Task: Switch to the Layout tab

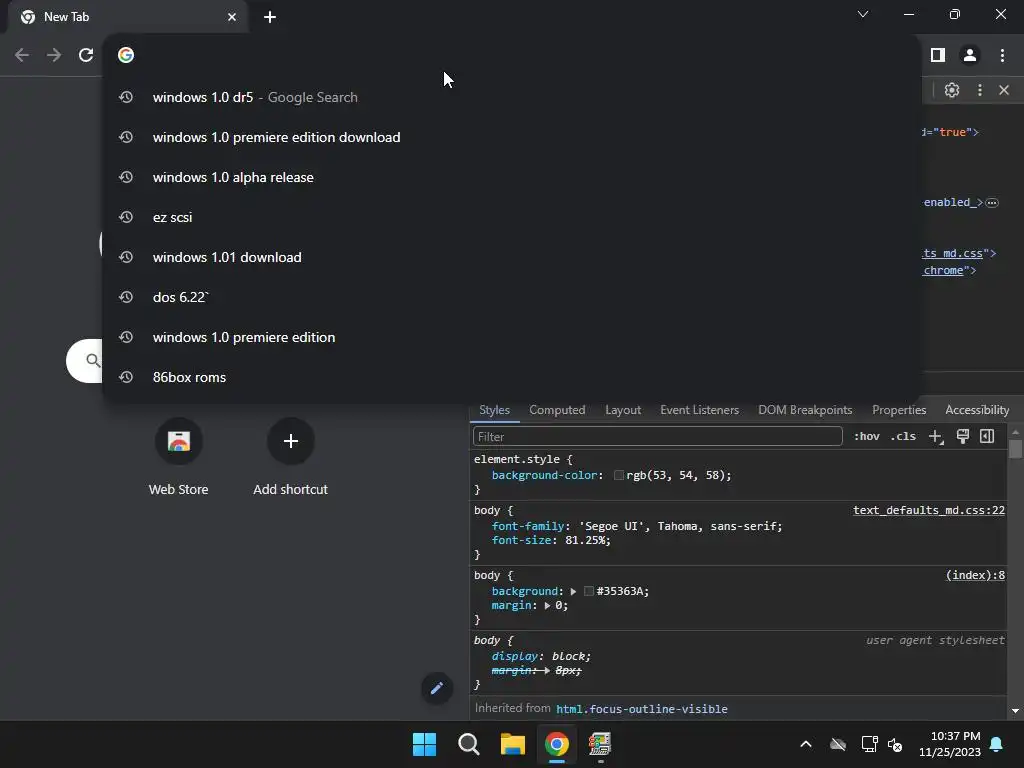Action: coord(623,410)
